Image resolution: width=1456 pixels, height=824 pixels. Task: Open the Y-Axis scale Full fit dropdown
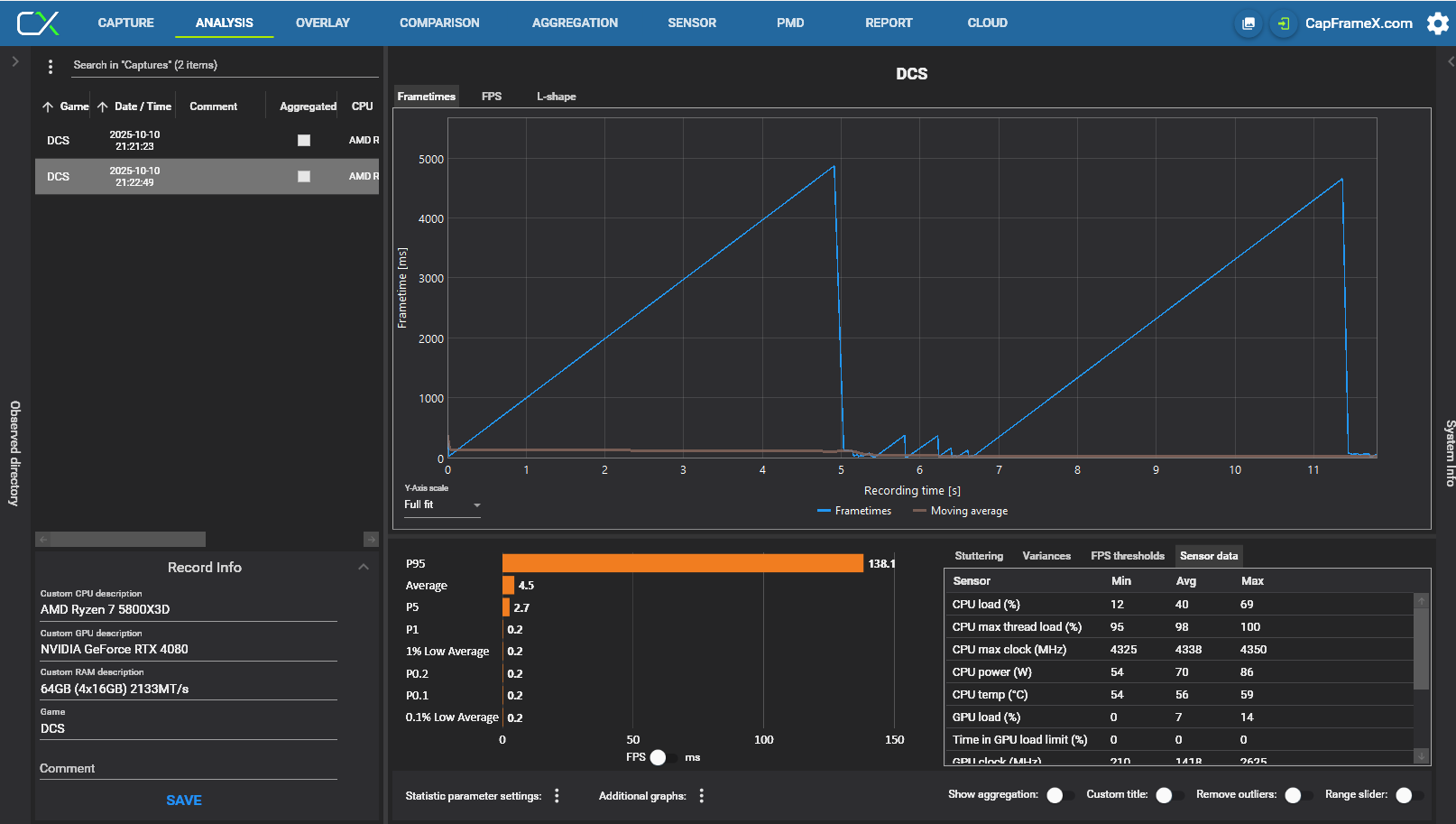pos(442,505)
